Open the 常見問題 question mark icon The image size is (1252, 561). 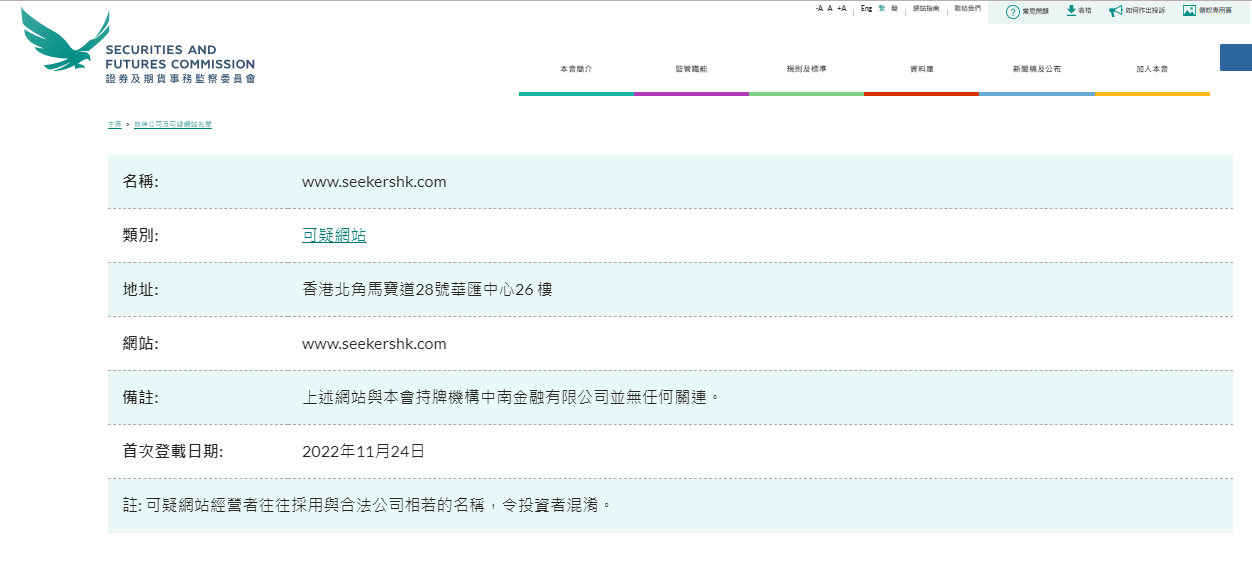pos(1012,11)
